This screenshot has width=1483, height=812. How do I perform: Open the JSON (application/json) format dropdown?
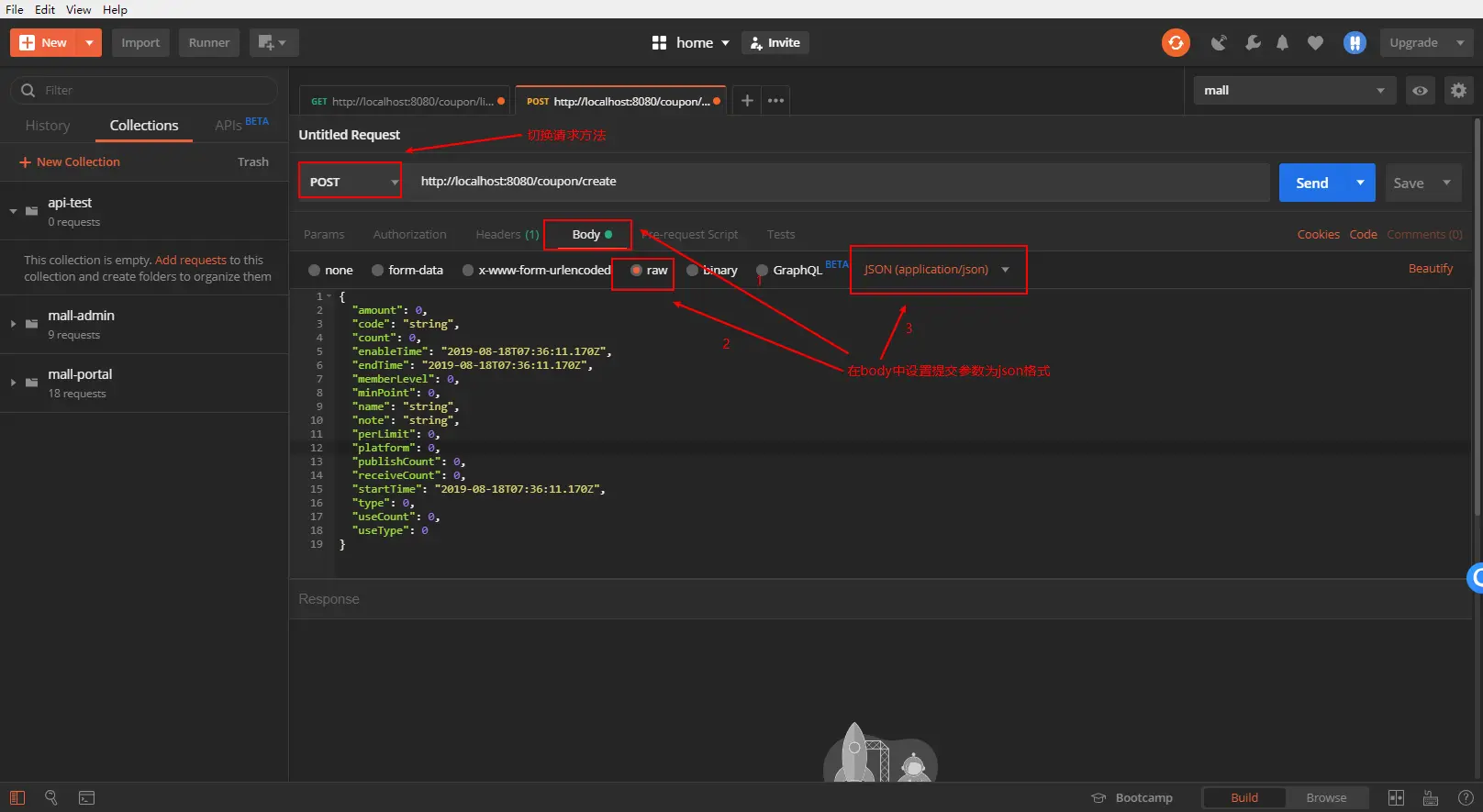click(x=937, y=270)
